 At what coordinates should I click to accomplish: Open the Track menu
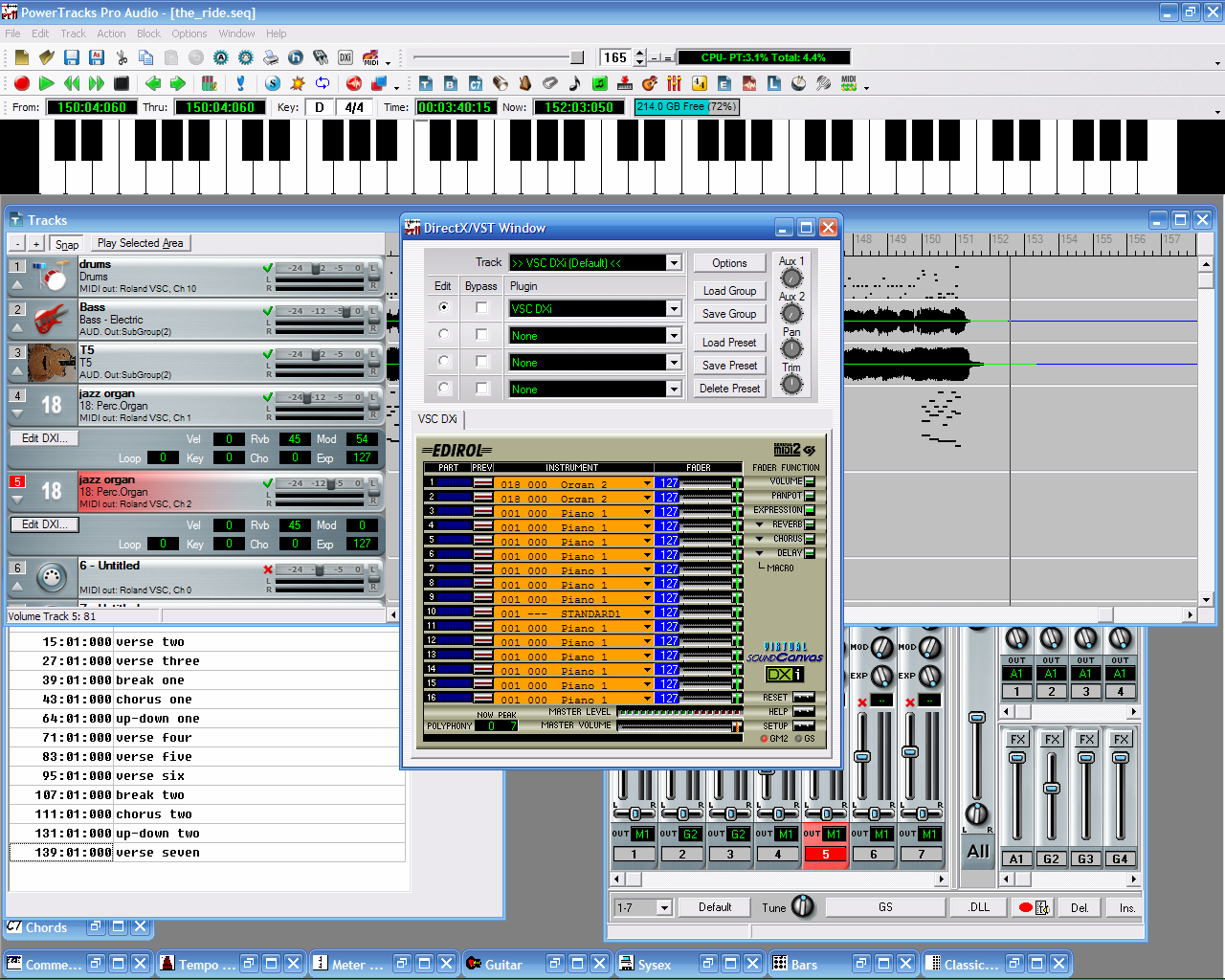74,33
